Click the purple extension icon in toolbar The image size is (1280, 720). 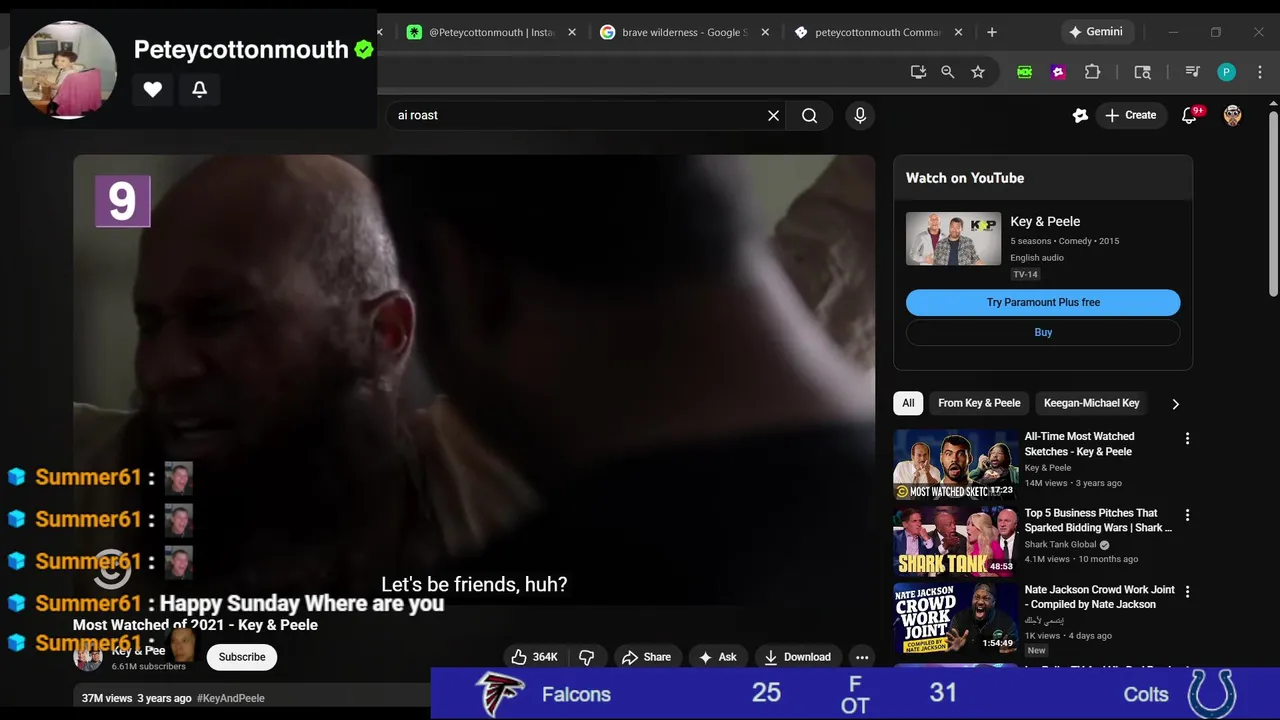[1058, 72]
